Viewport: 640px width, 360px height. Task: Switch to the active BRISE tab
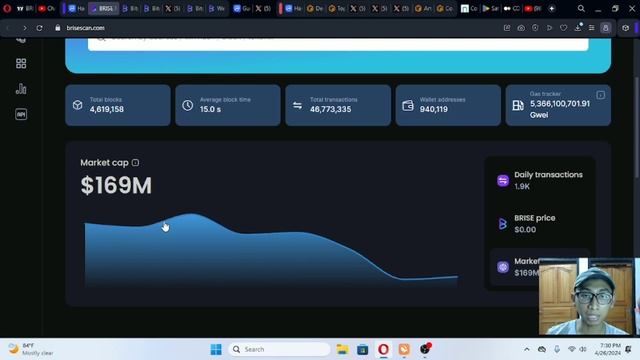[x=104, y=8]
